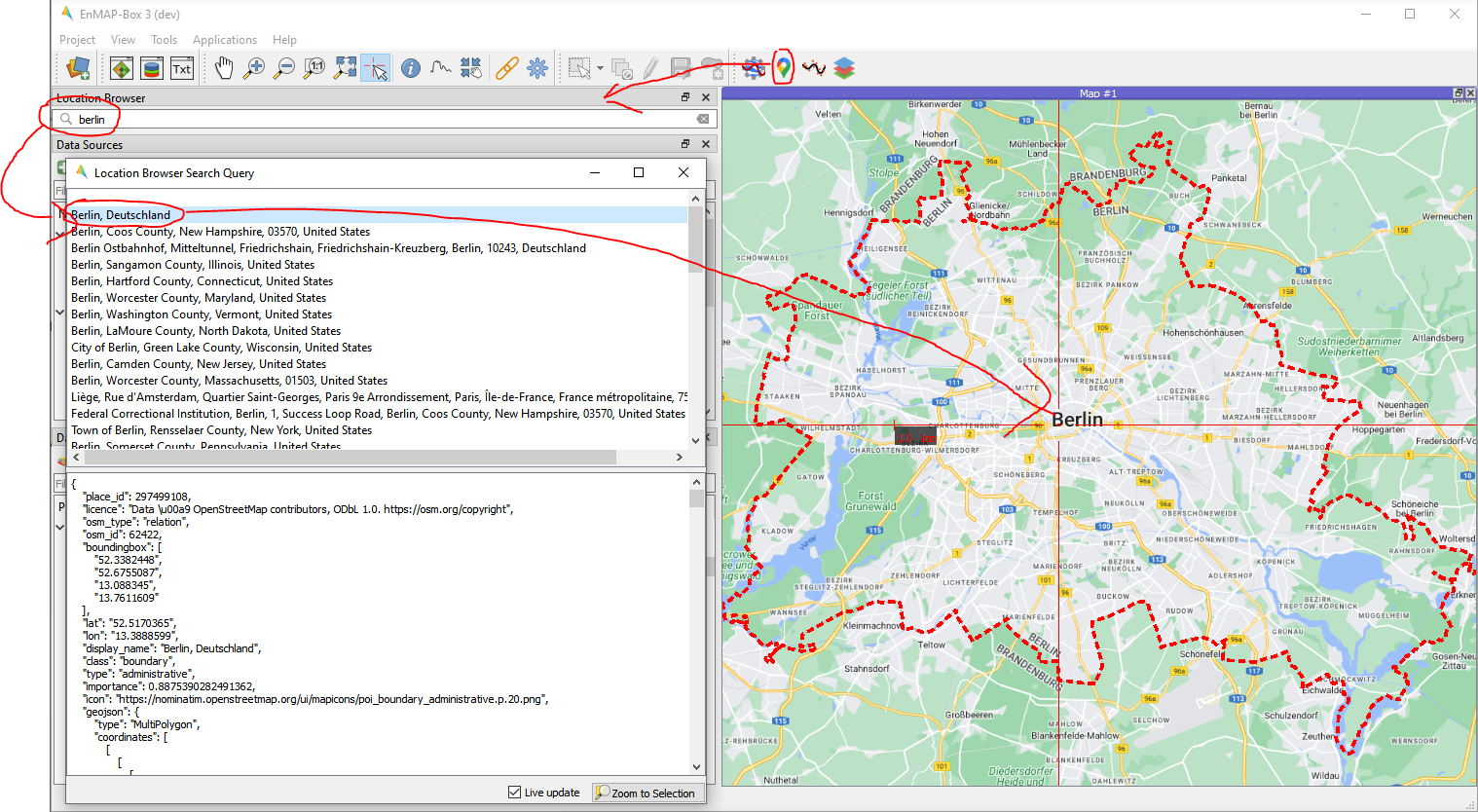Open a new text editor via the Txt icon
Screen dimensions: 1478x812
coord(182,68)
